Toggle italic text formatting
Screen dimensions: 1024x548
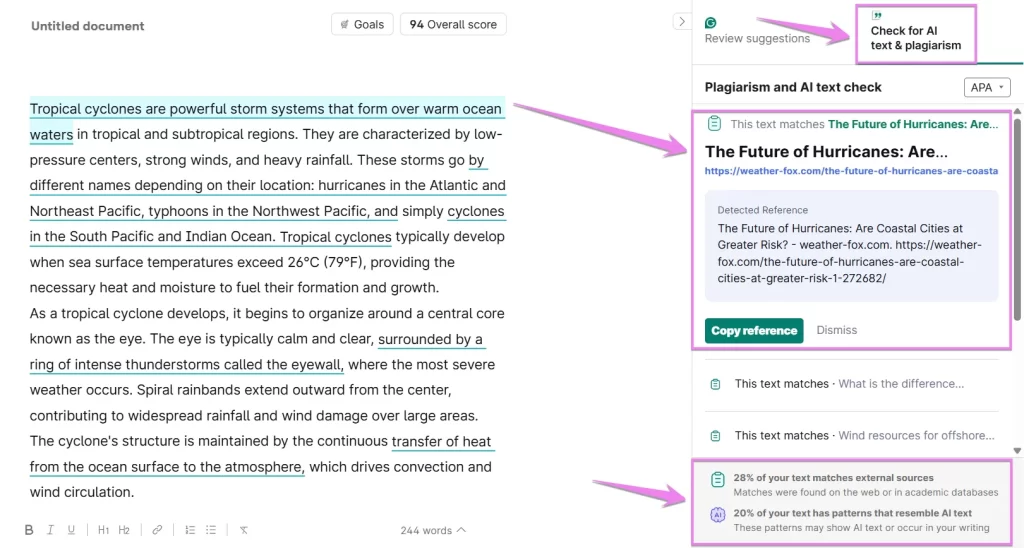[x=51, y=530]
